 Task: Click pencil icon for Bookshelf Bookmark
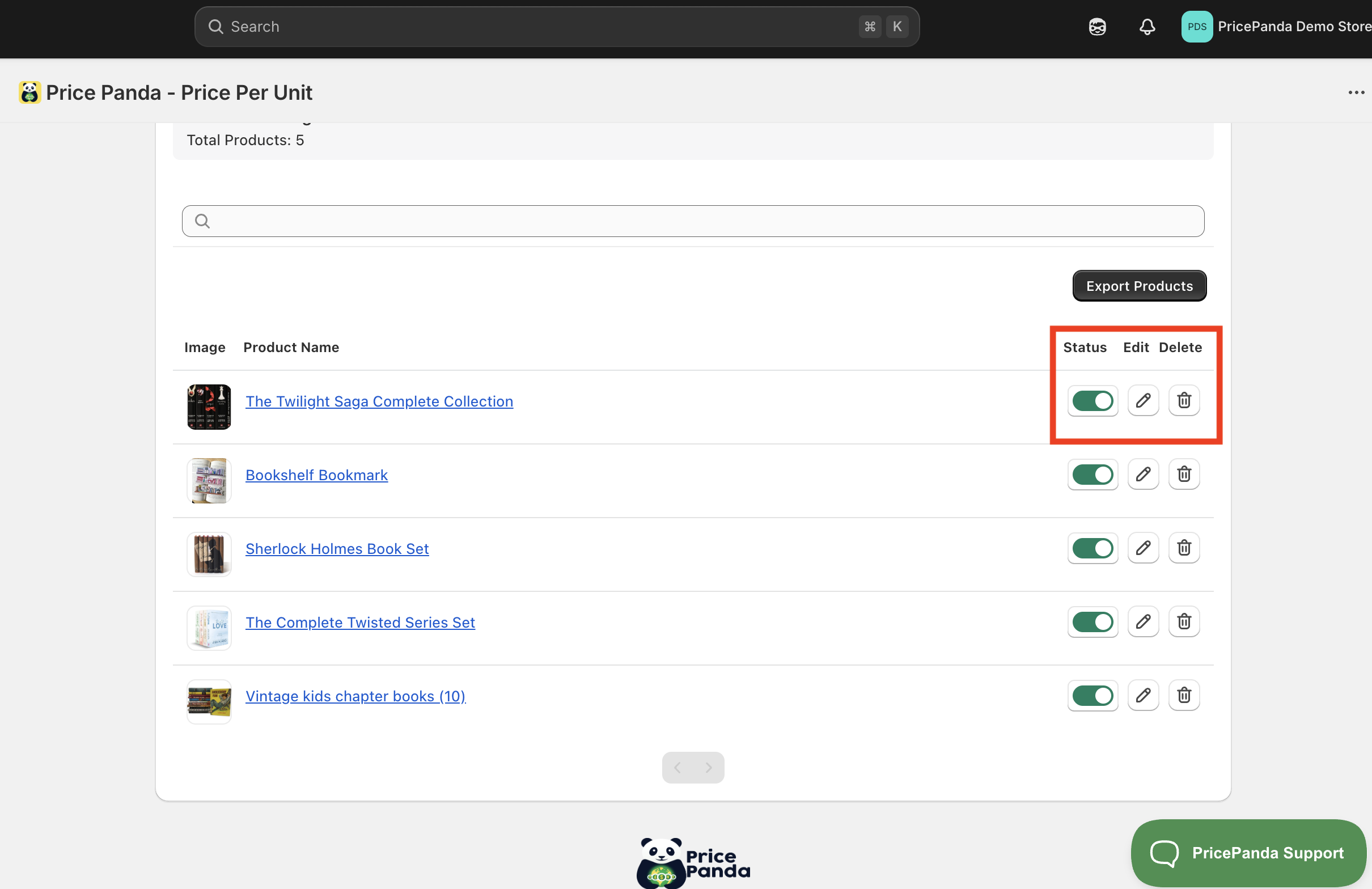click(1143, 474)
